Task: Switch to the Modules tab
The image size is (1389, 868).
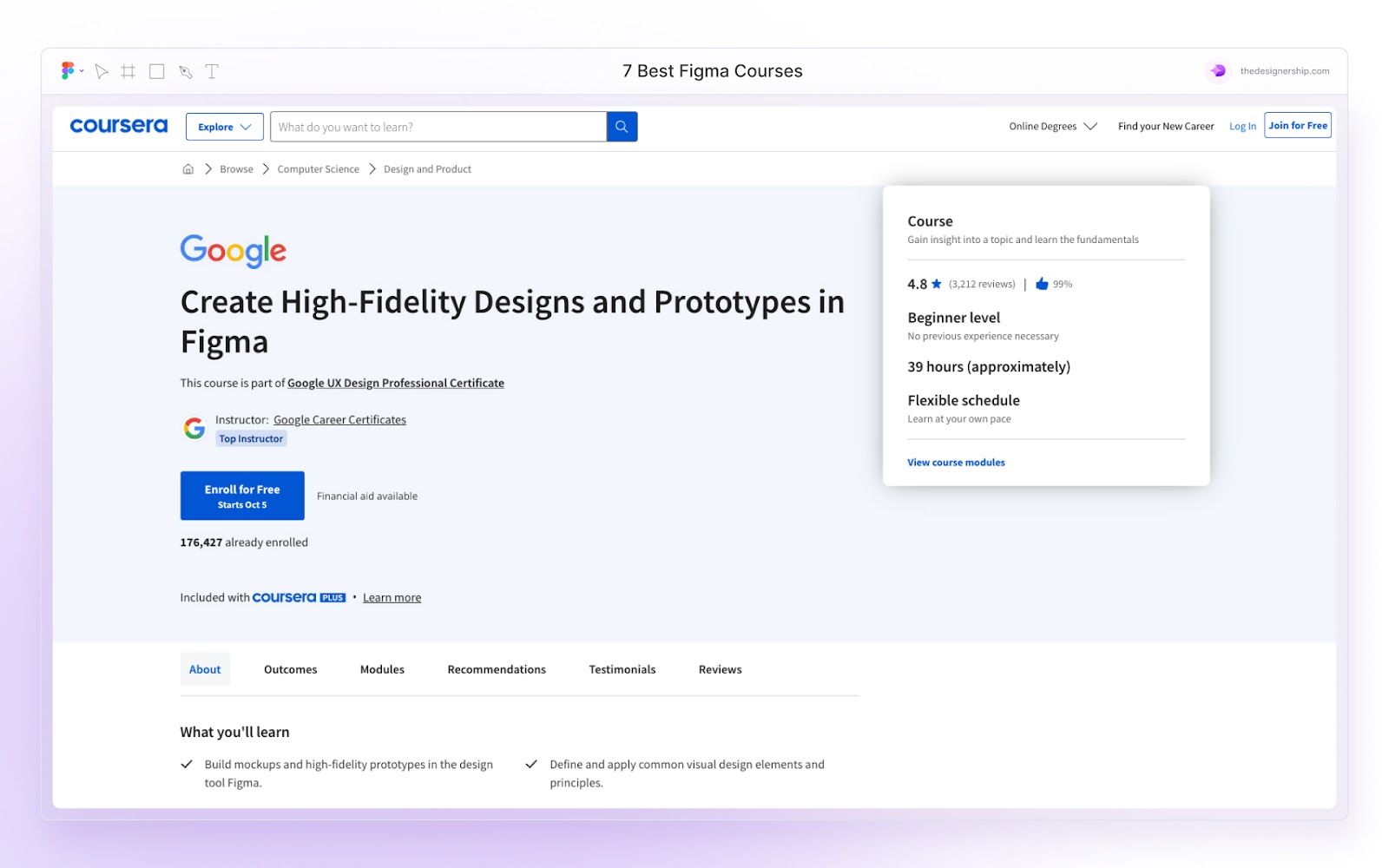Action: pyautogui.click(x=381, y=668)
